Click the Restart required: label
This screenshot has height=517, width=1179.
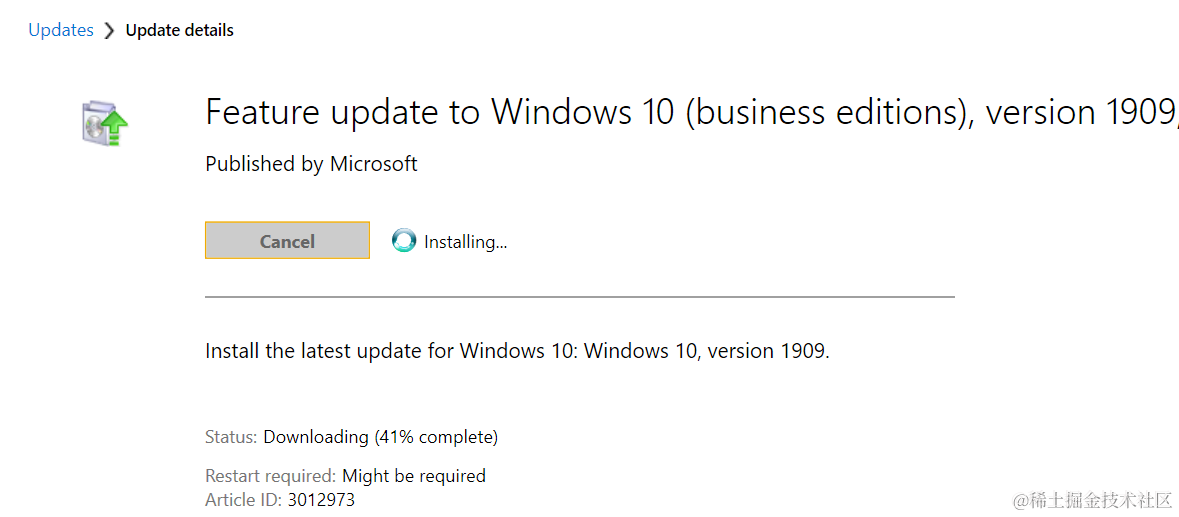click(270, 476)
